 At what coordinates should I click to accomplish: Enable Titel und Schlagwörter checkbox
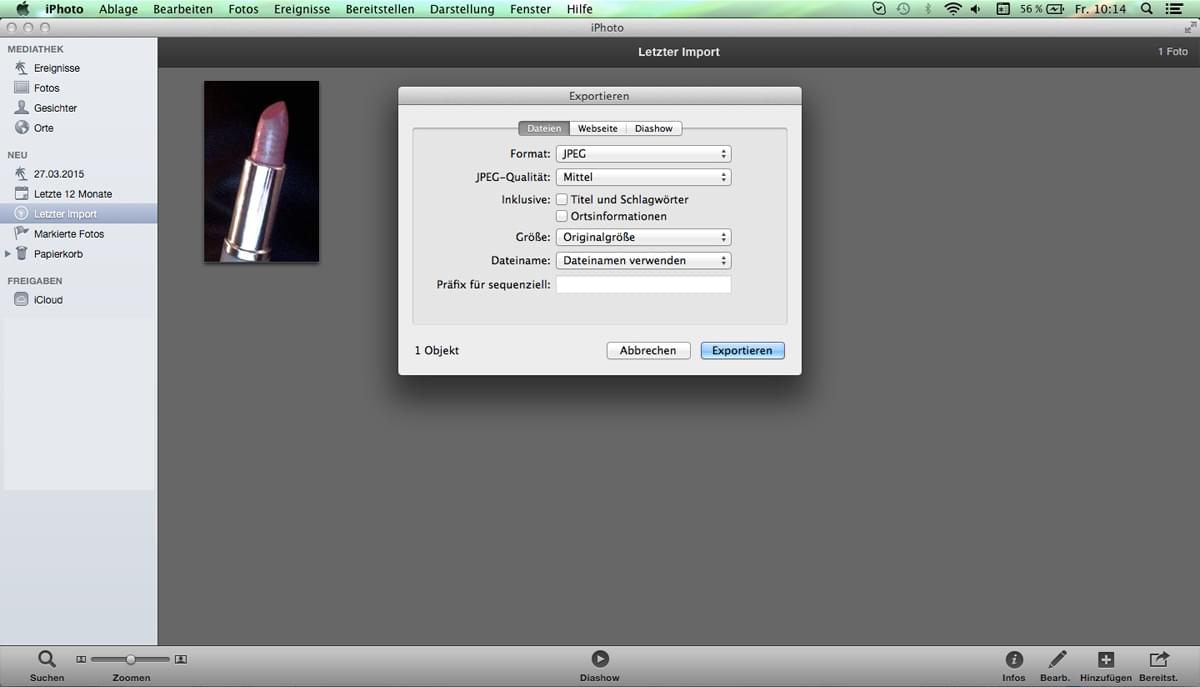tap(562, 200)
